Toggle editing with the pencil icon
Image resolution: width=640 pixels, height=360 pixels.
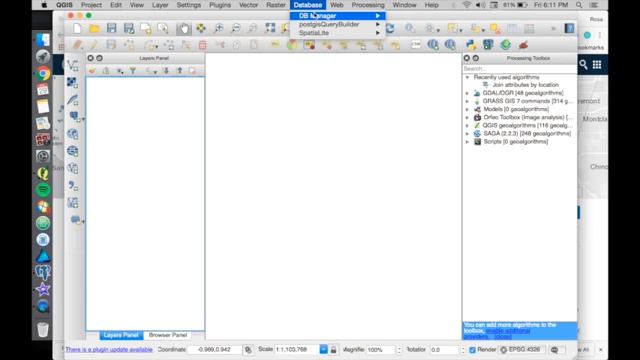(94, 44)
